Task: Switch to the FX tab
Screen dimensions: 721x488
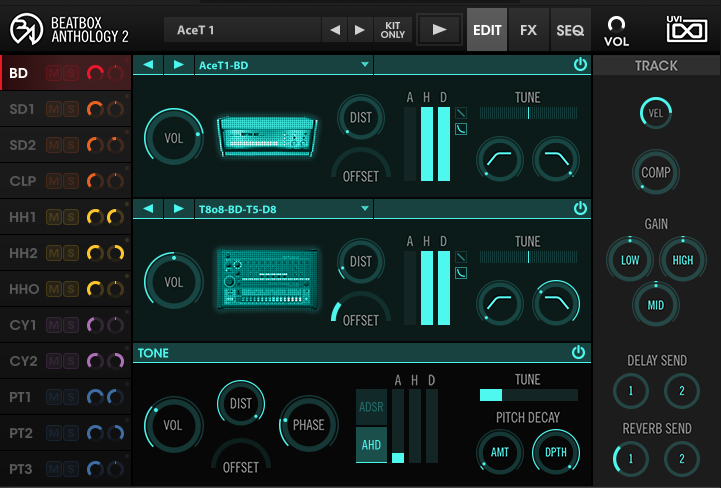Action: [528, 30]
